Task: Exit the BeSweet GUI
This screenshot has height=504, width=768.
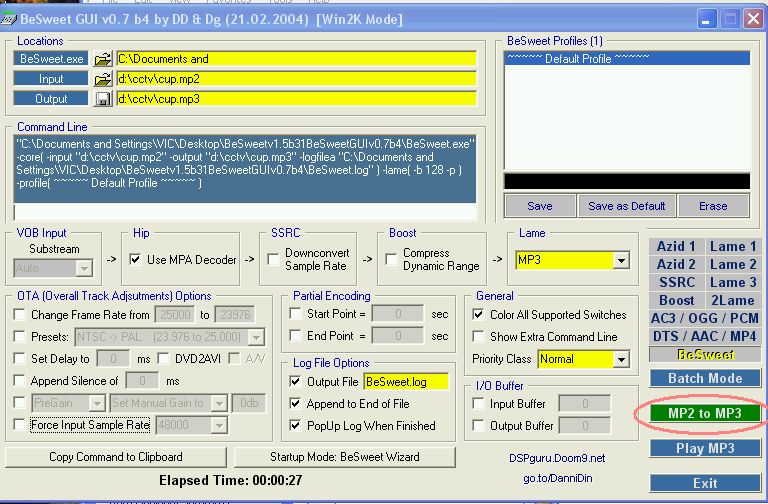Action: pos(705,483)
